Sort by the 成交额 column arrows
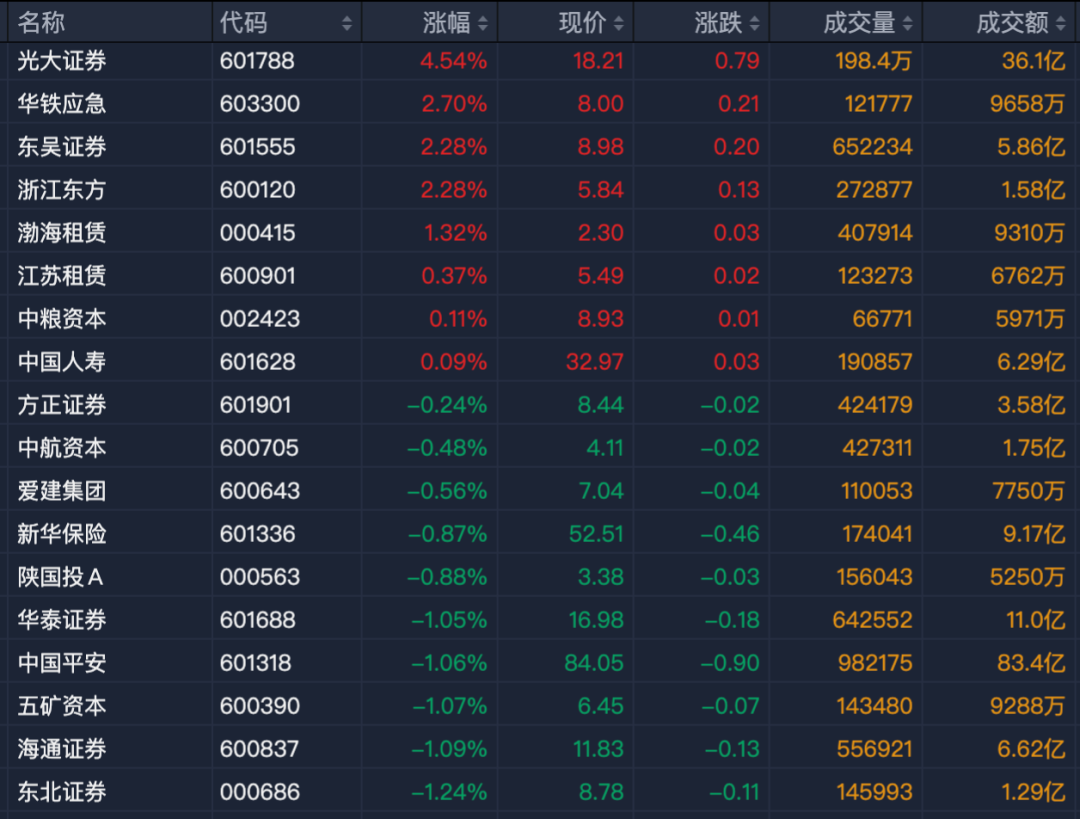The image size is (1080, 819). [1061, 23]
